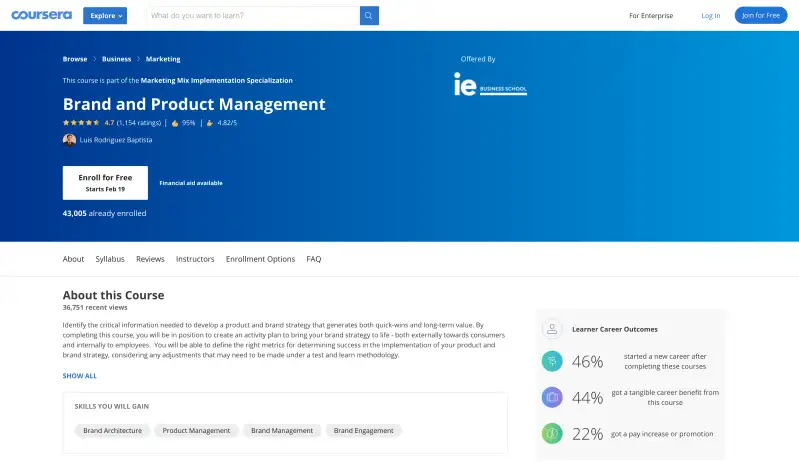799x462 pixels.
Task: Click the magnifier search button
Action: pos(369,16)
